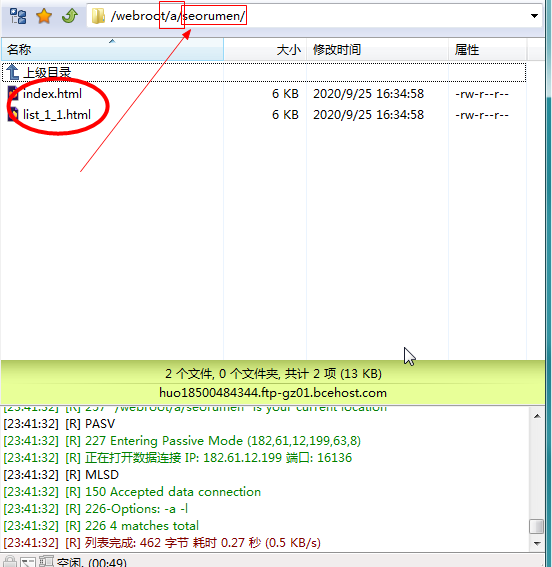The width and height of the screenshot is (552, 567).
Task: Click the index.html file icon
Action: pos(13,94)
